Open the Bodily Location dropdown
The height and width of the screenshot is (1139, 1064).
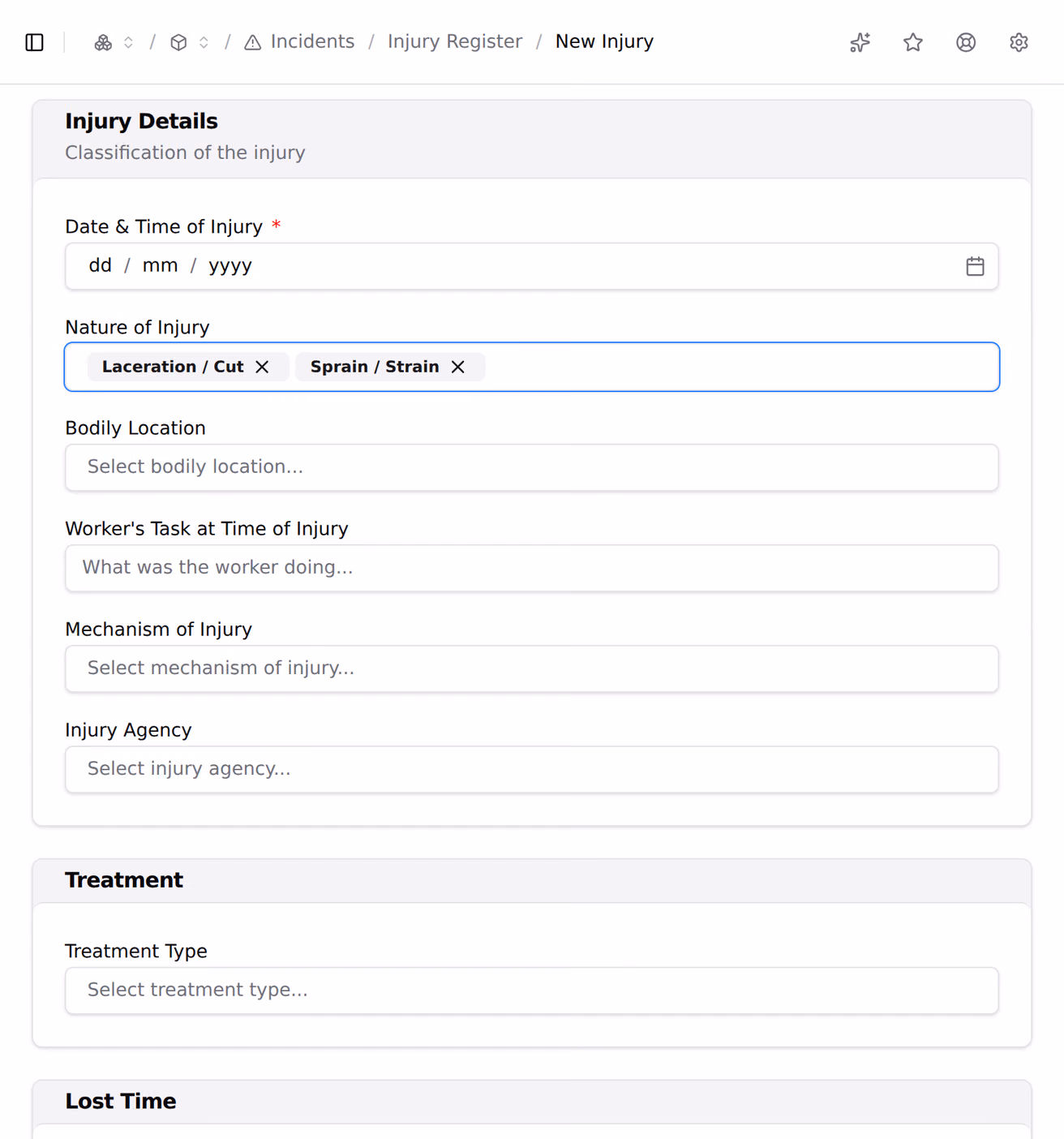coord(532,467)
